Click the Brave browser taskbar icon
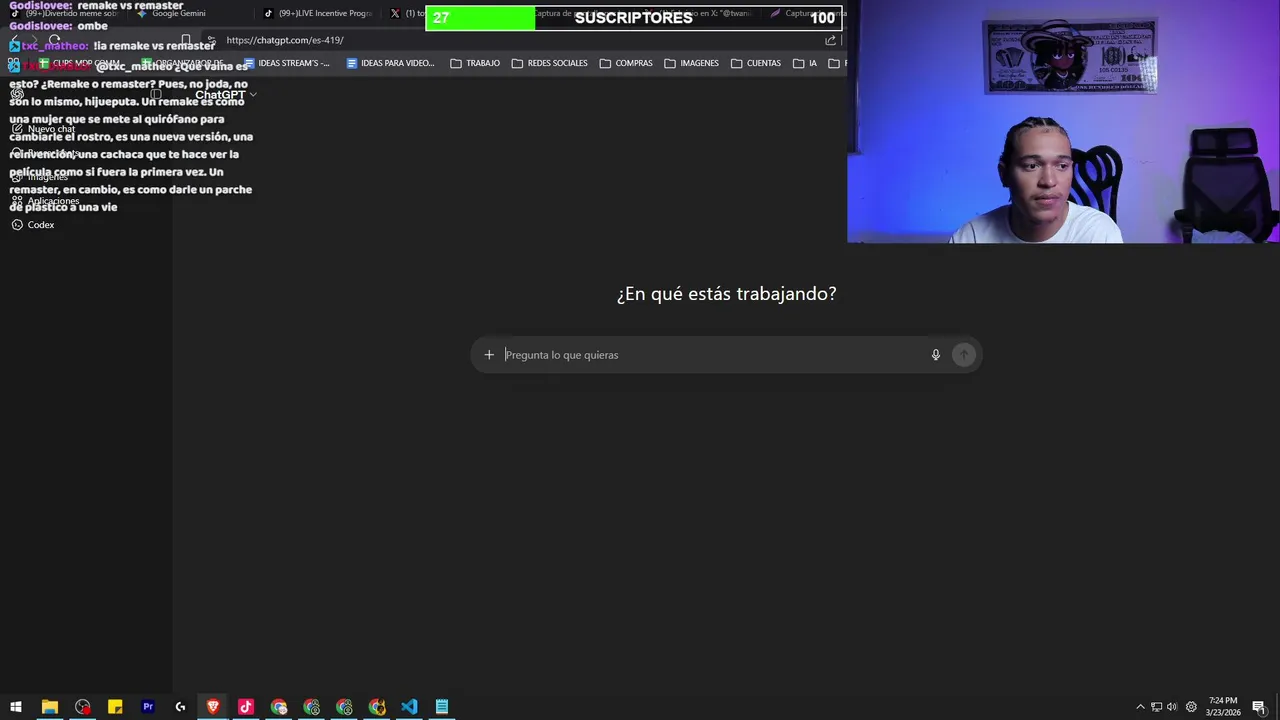Image resolution: width=1280 pixels, height=720 pixels. pos(213,707)
